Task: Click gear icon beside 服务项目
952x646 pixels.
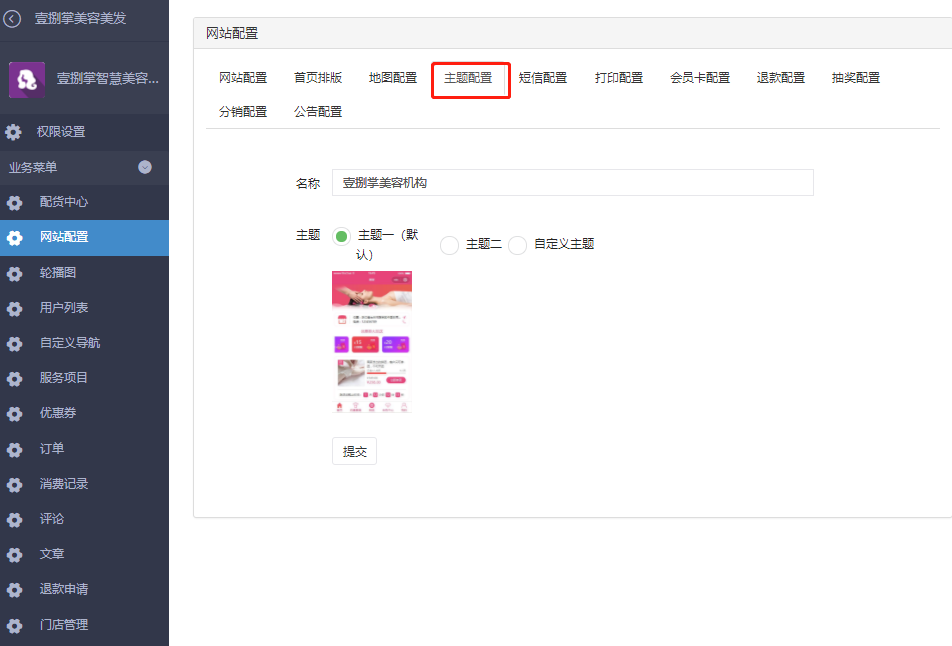Action: [x=15, y=379]
